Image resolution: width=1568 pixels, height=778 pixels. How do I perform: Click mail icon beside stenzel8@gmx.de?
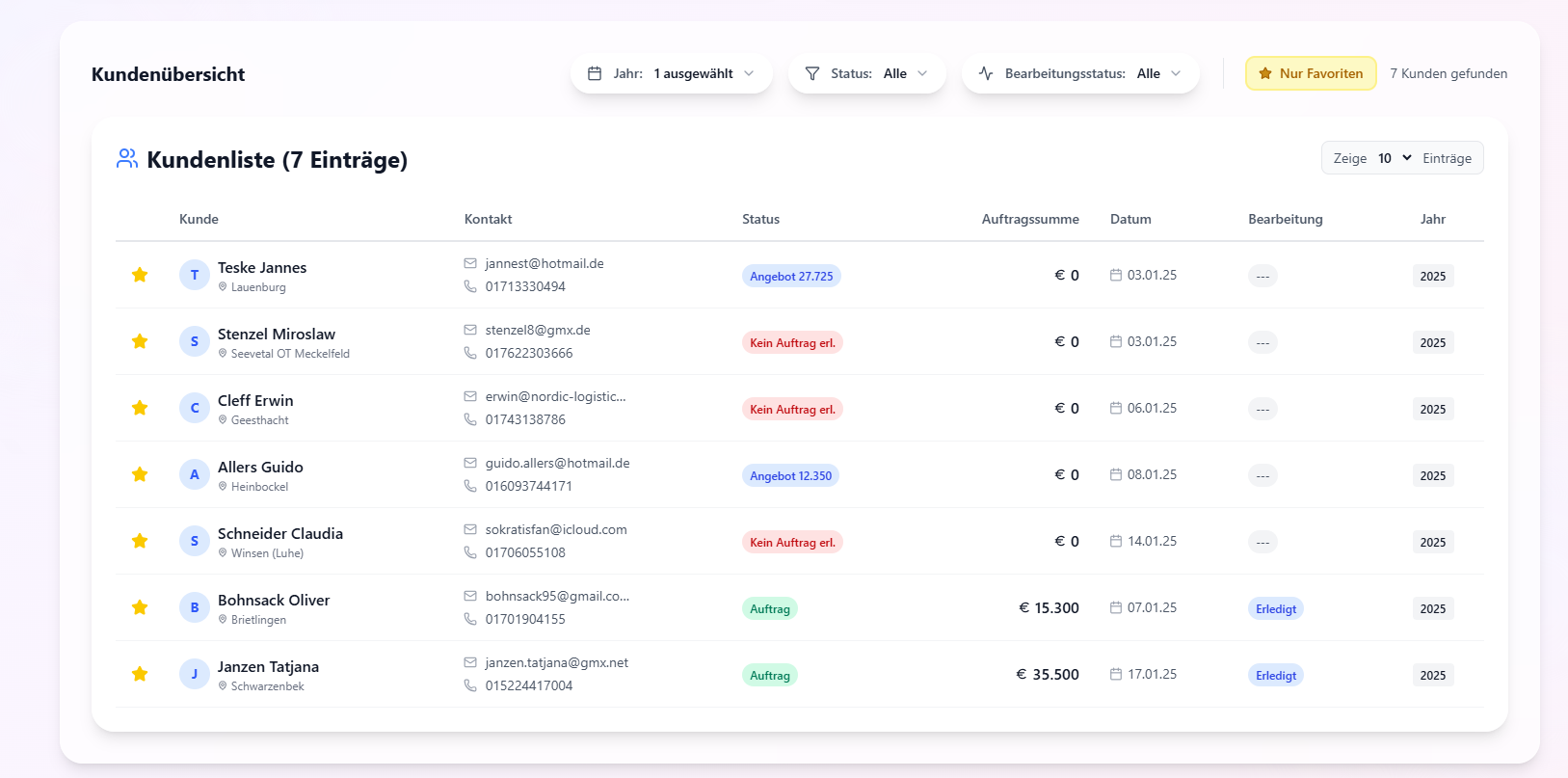coord(470,330)
